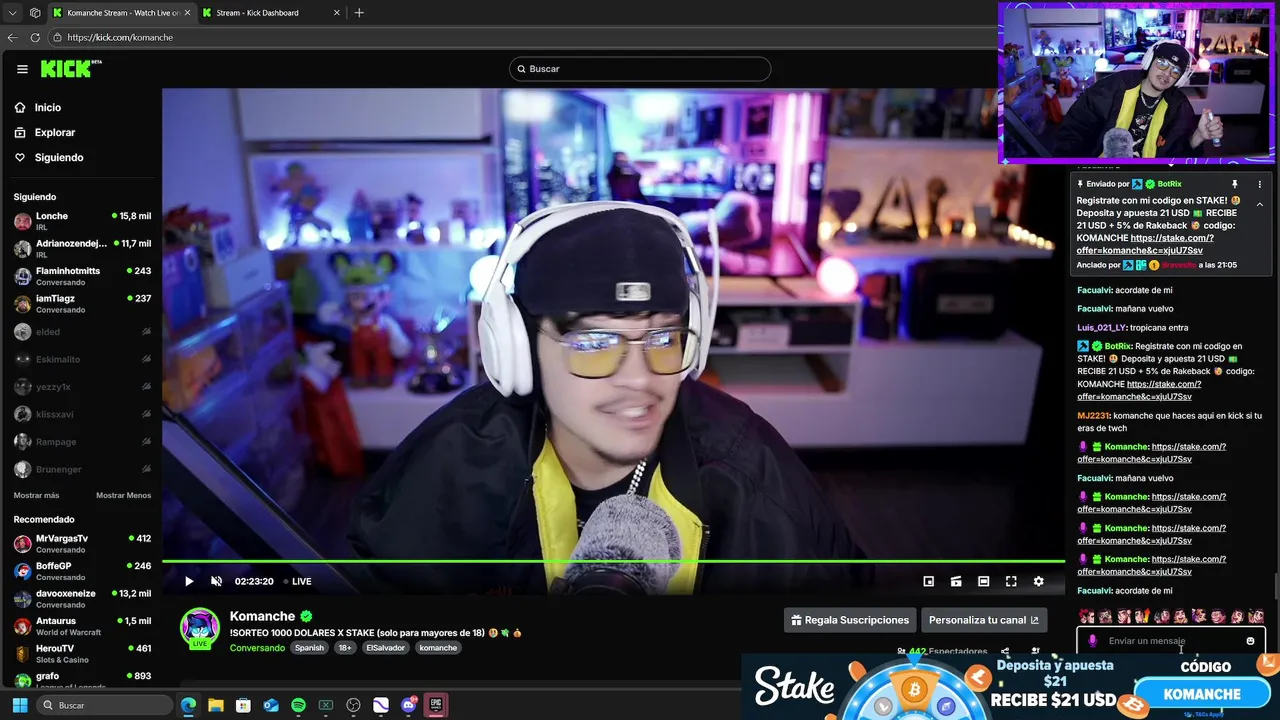The image size is (1280, 720).
Task: Switch to Stream - Kick Dashboard tab
Action: pos(270,13)
